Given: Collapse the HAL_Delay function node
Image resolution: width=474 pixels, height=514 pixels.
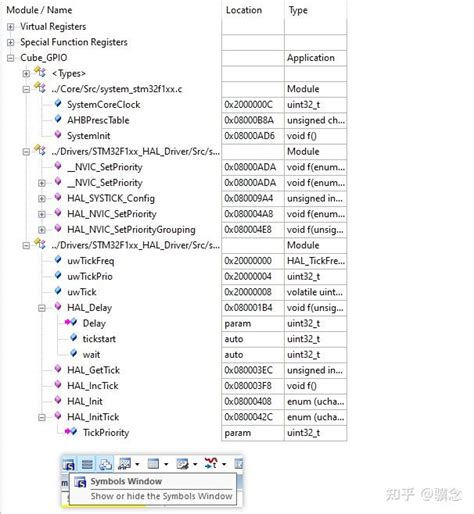Looking at the screenshot, I should tap(42, 308).
